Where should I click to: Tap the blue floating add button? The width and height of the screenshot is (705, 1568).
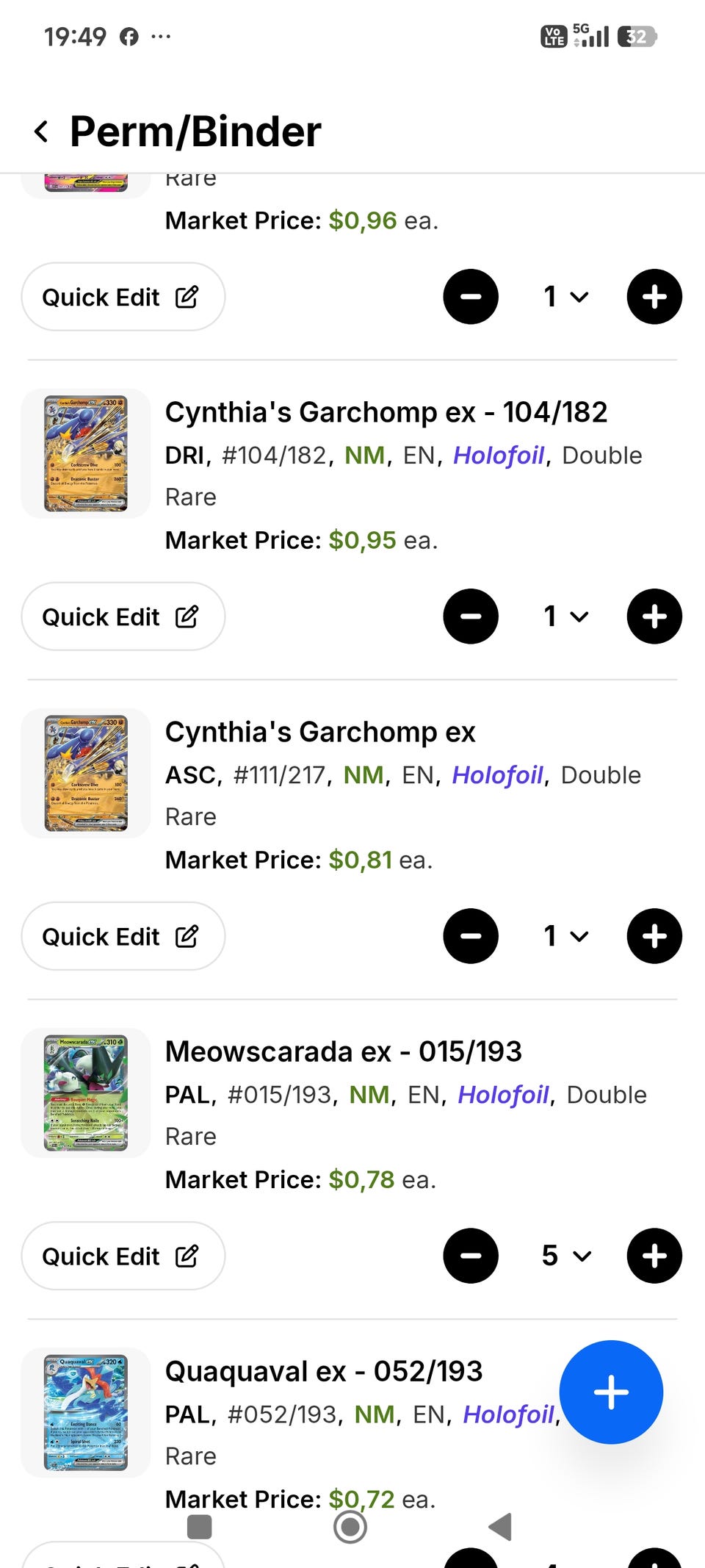tap(610, 1392)
